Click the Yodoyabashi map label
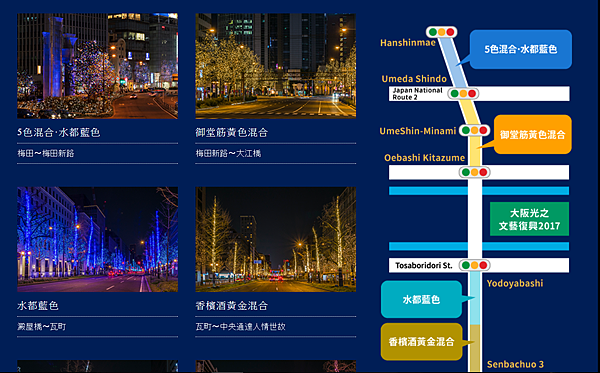600x373 pixels. pos(515,283)
